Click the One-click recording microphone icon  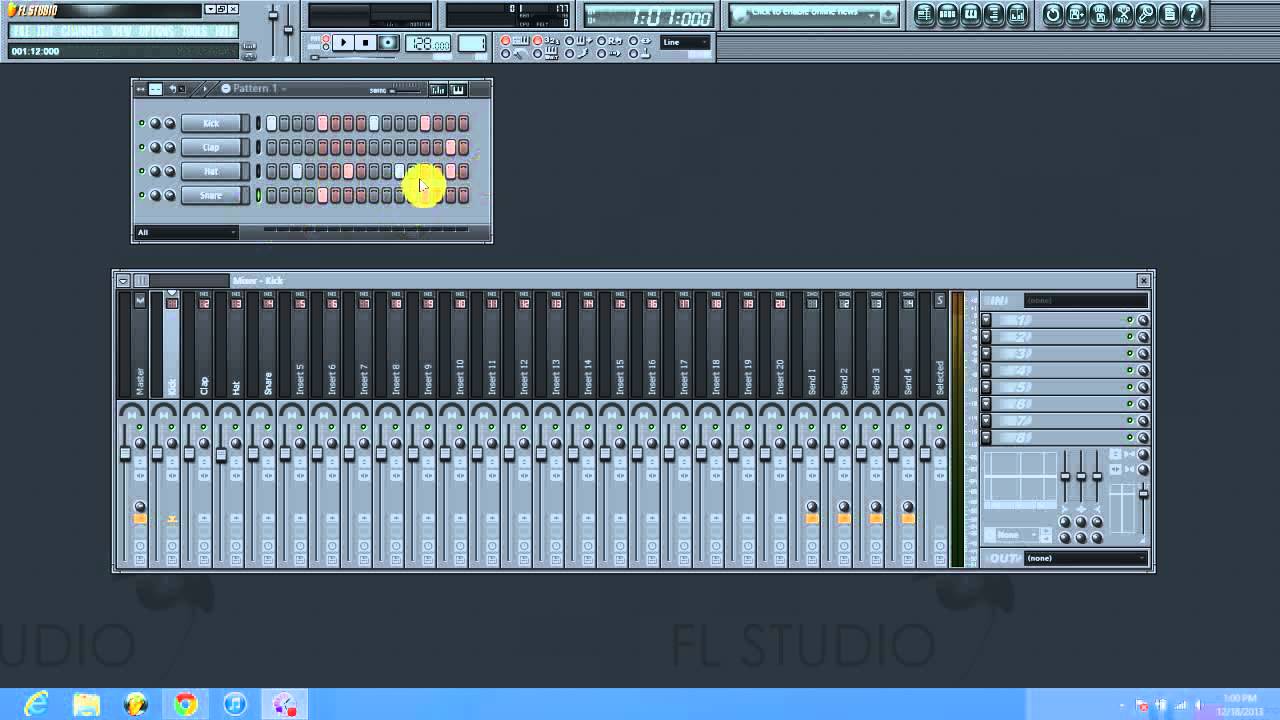click(x=1146, y=15)
